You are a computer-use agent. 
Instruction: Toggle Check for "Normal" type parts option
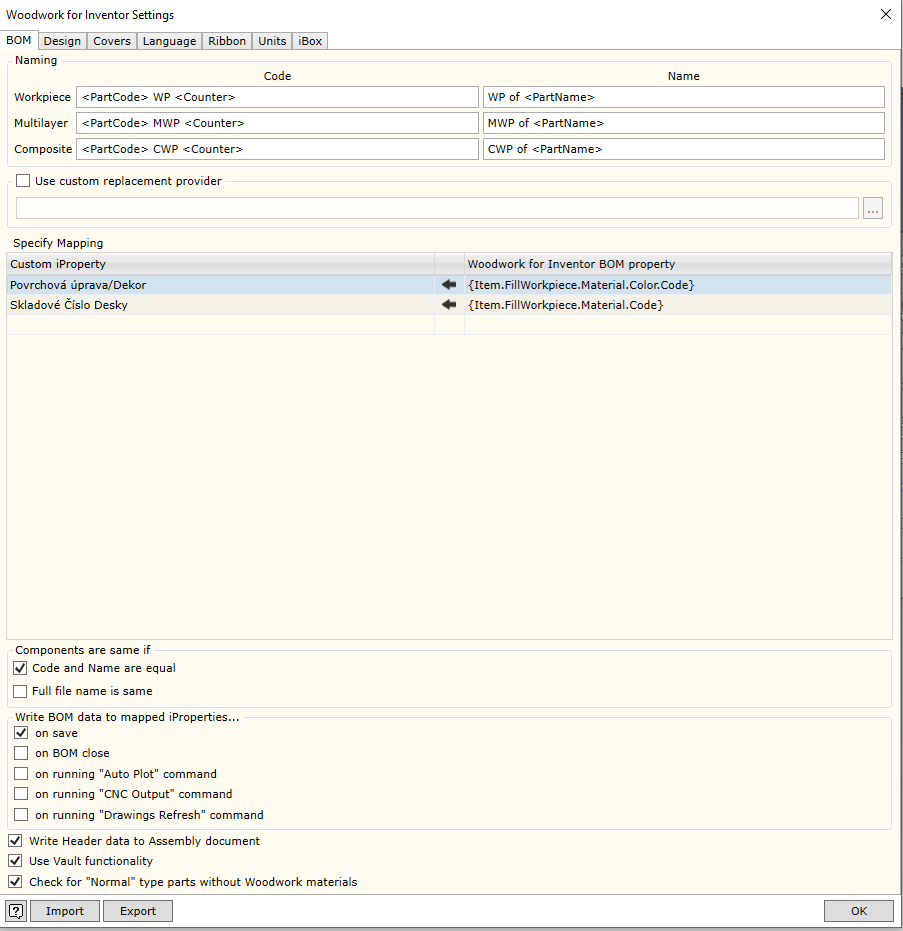tap(15, 882)
